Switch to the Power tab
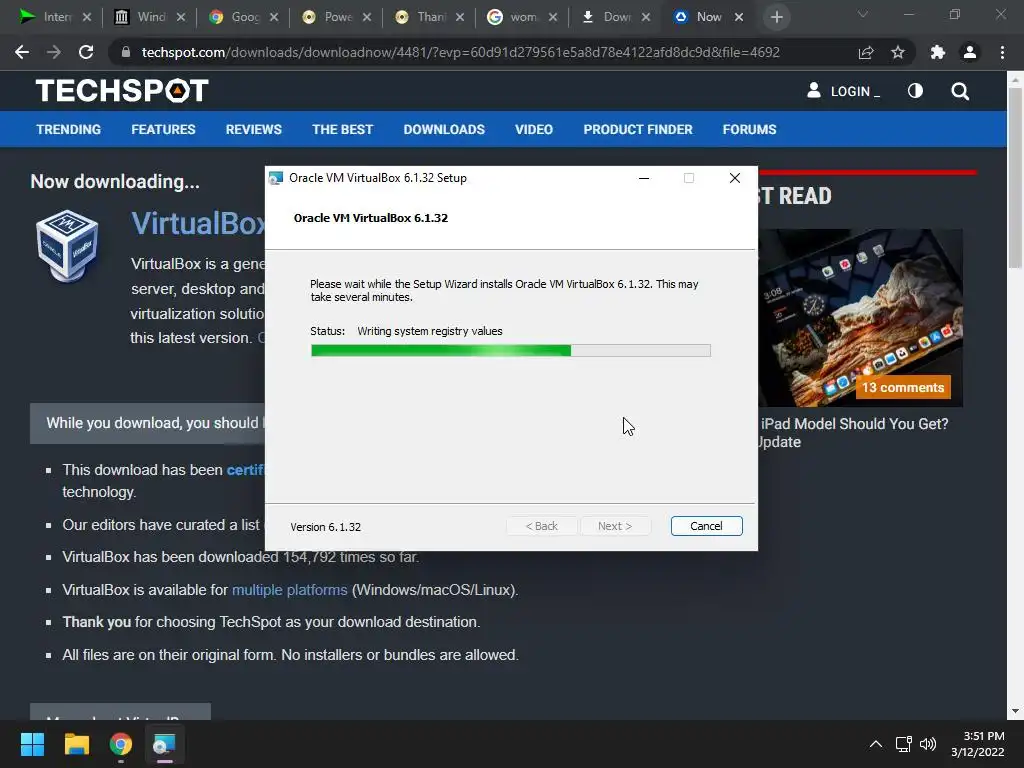The image size is (1024, 768). (336, 17)
